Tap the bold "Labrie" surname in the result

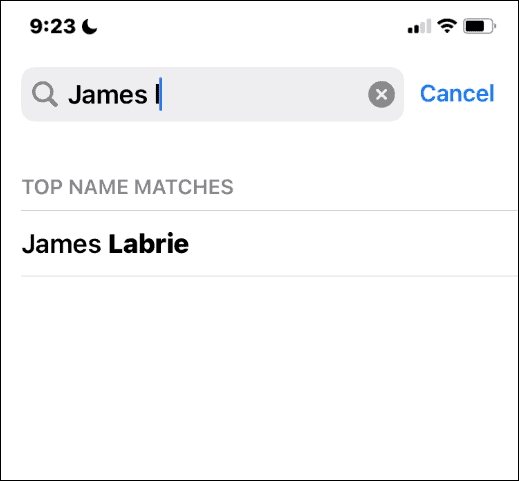(x=149, y=244)
